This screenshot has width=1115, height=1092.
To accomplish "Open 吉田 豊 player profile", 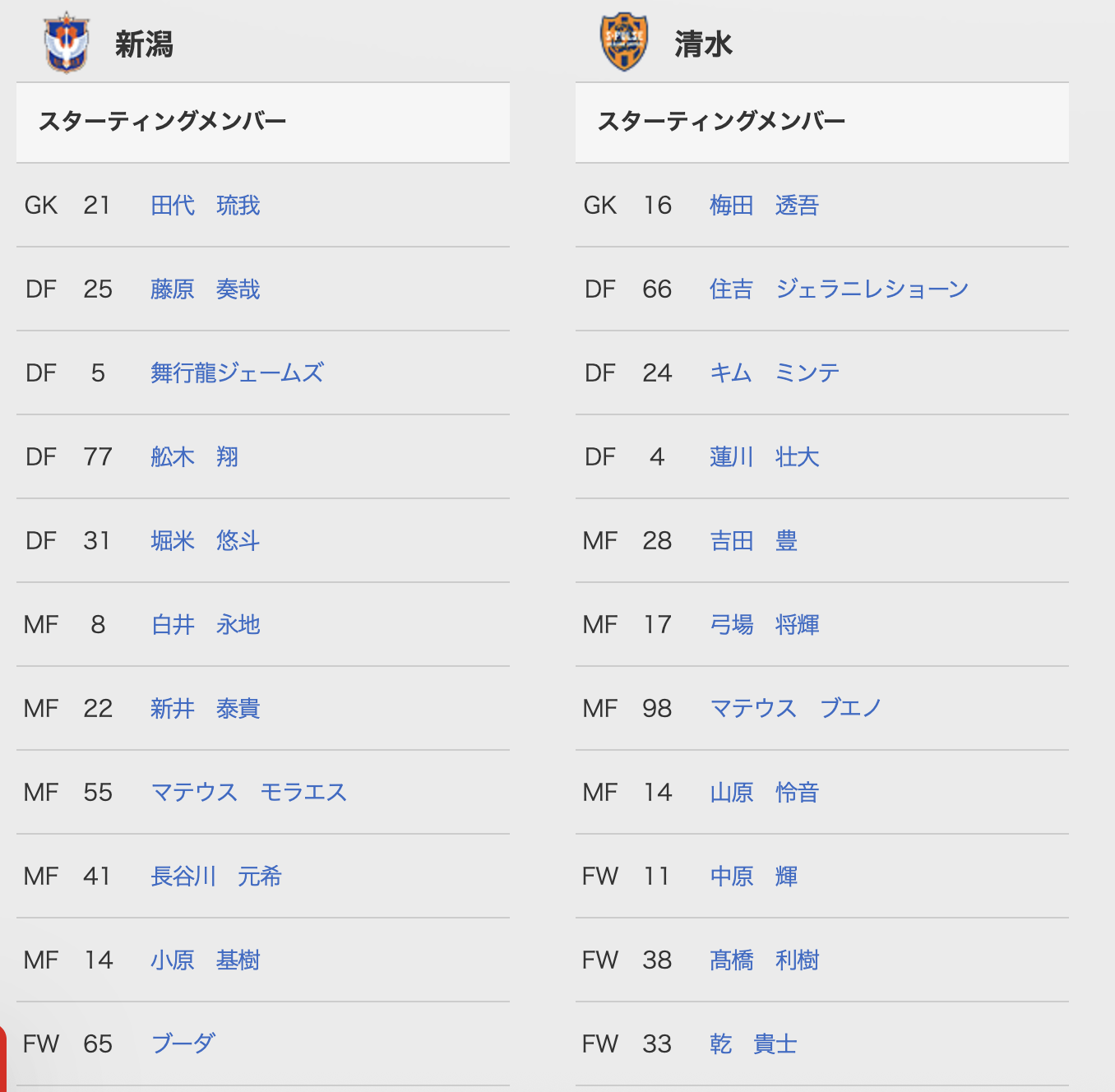I will pos(754,541).
